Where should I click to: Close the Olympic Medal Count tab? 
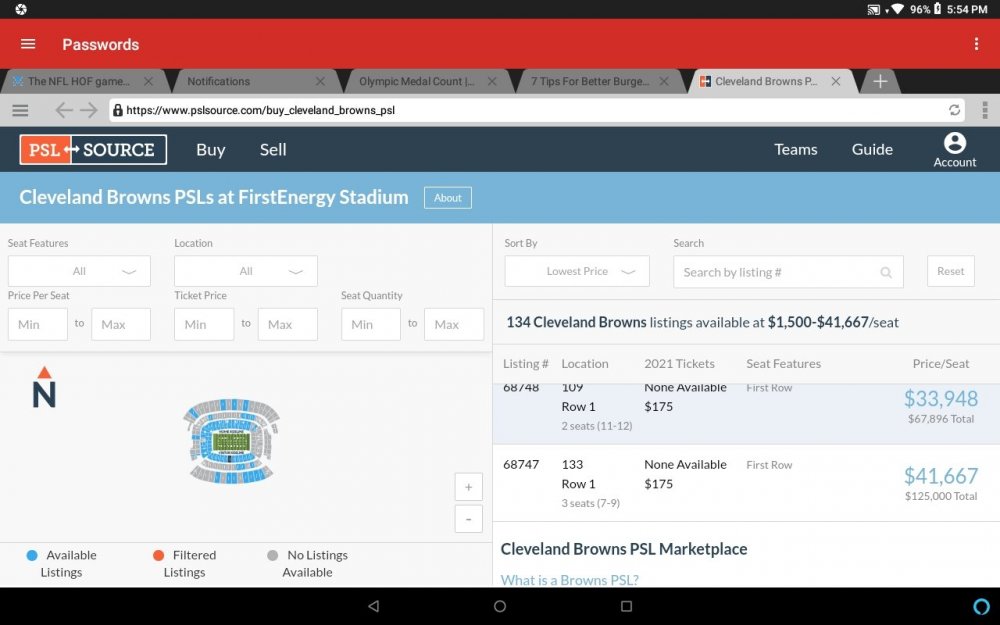pos(492,82)
